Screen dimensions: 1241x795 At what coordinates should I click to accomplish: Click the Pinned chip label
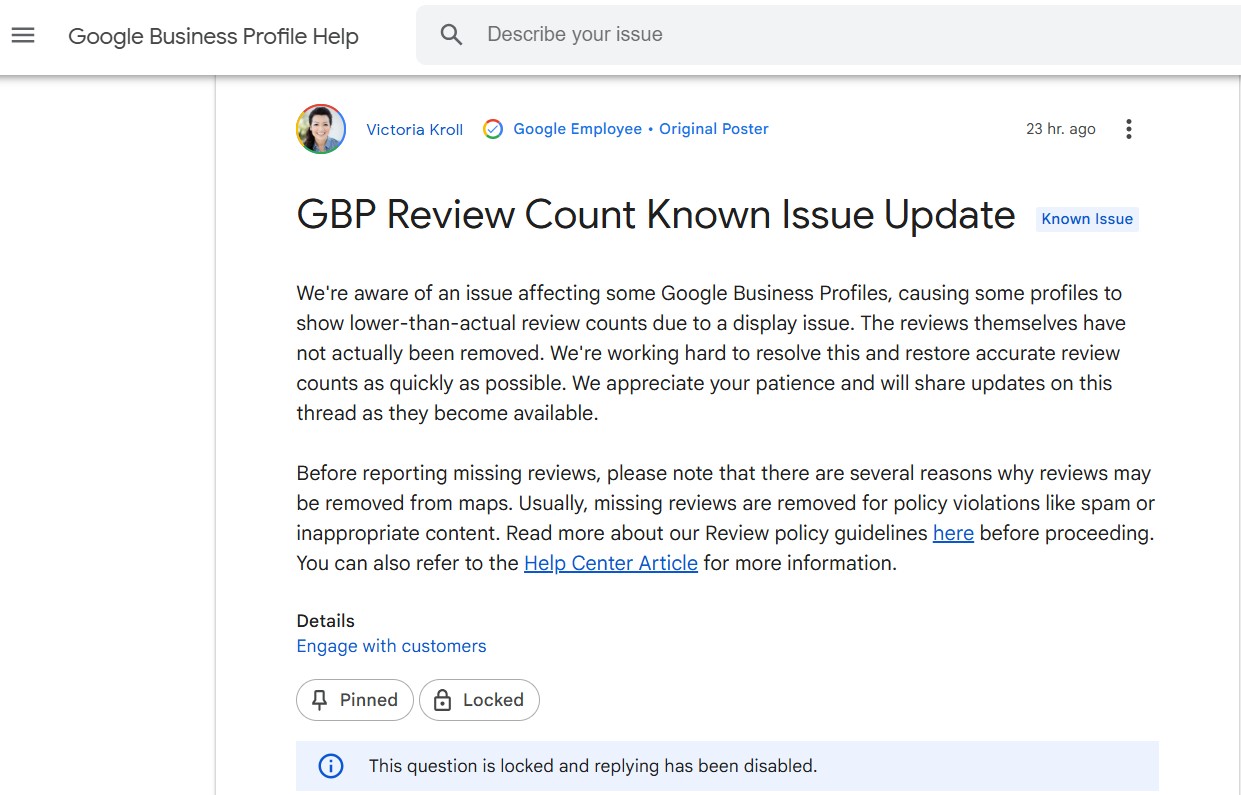tap(369, 700)
